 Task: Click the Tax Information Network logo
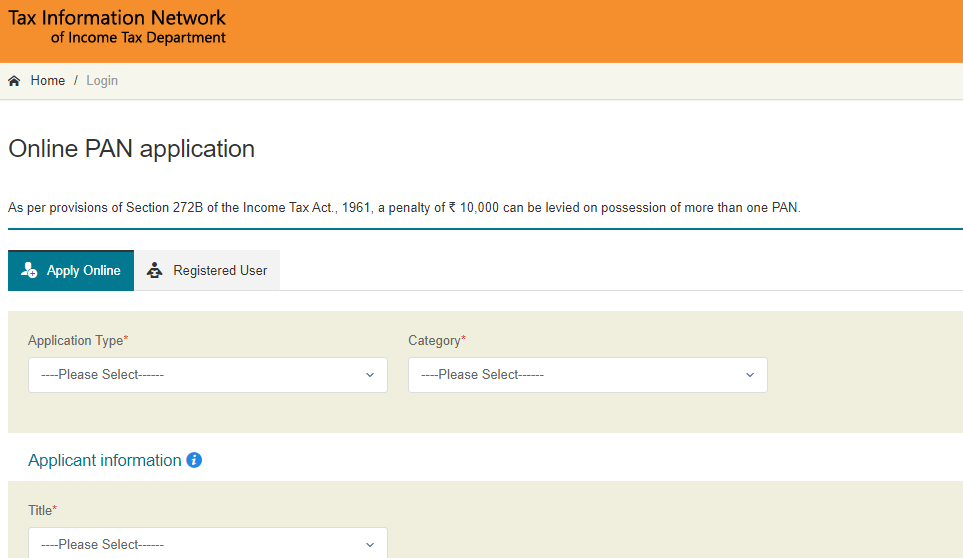click(x=117, y=27)
